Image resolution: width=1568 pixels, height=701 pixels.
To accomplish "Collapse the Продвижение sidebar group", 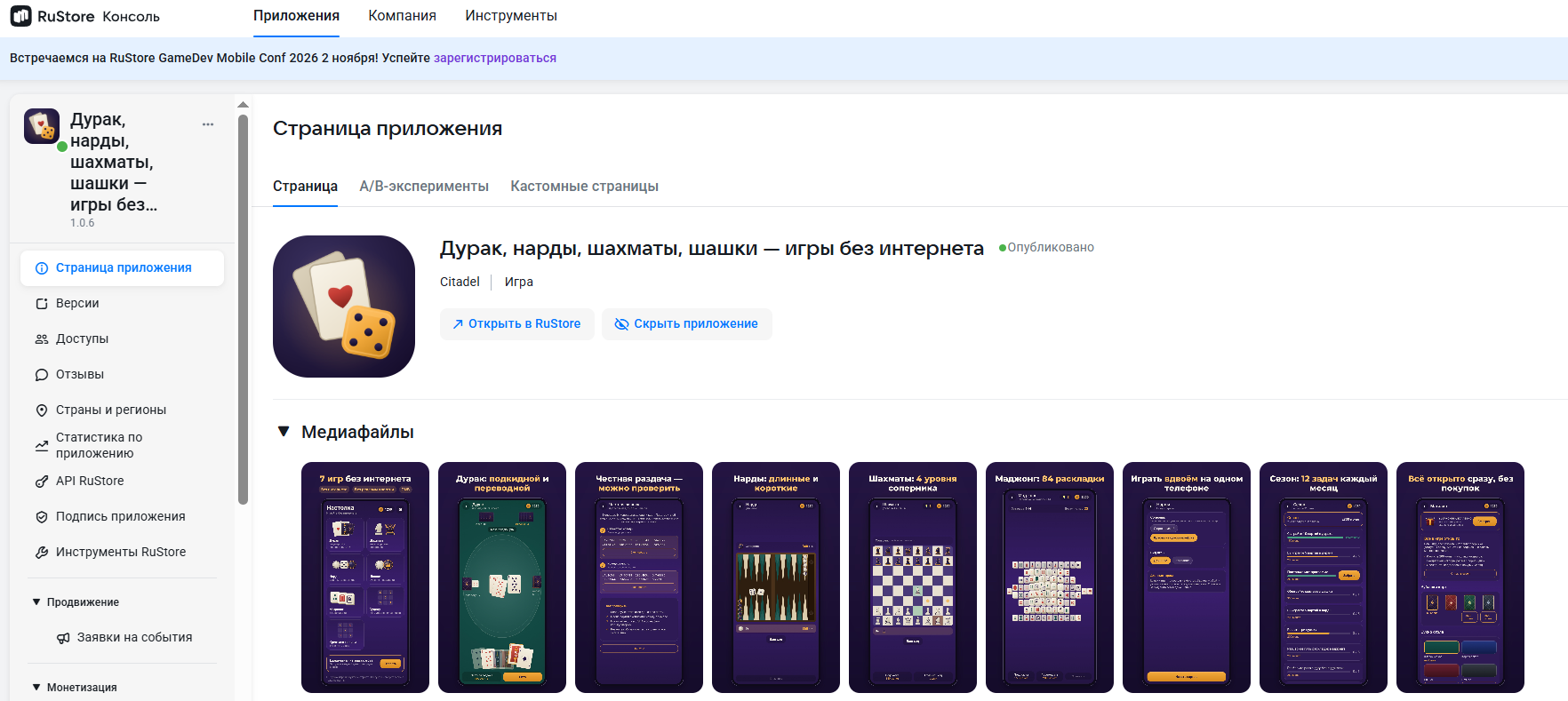I will tap(36, 602).
